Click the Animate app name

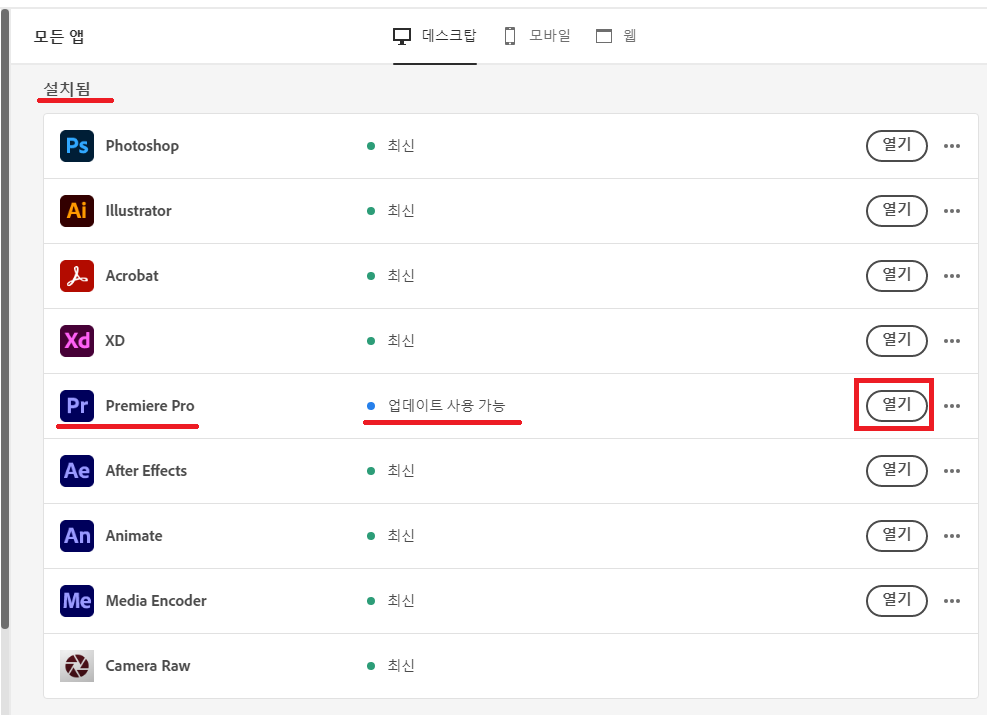coord(134,536)
